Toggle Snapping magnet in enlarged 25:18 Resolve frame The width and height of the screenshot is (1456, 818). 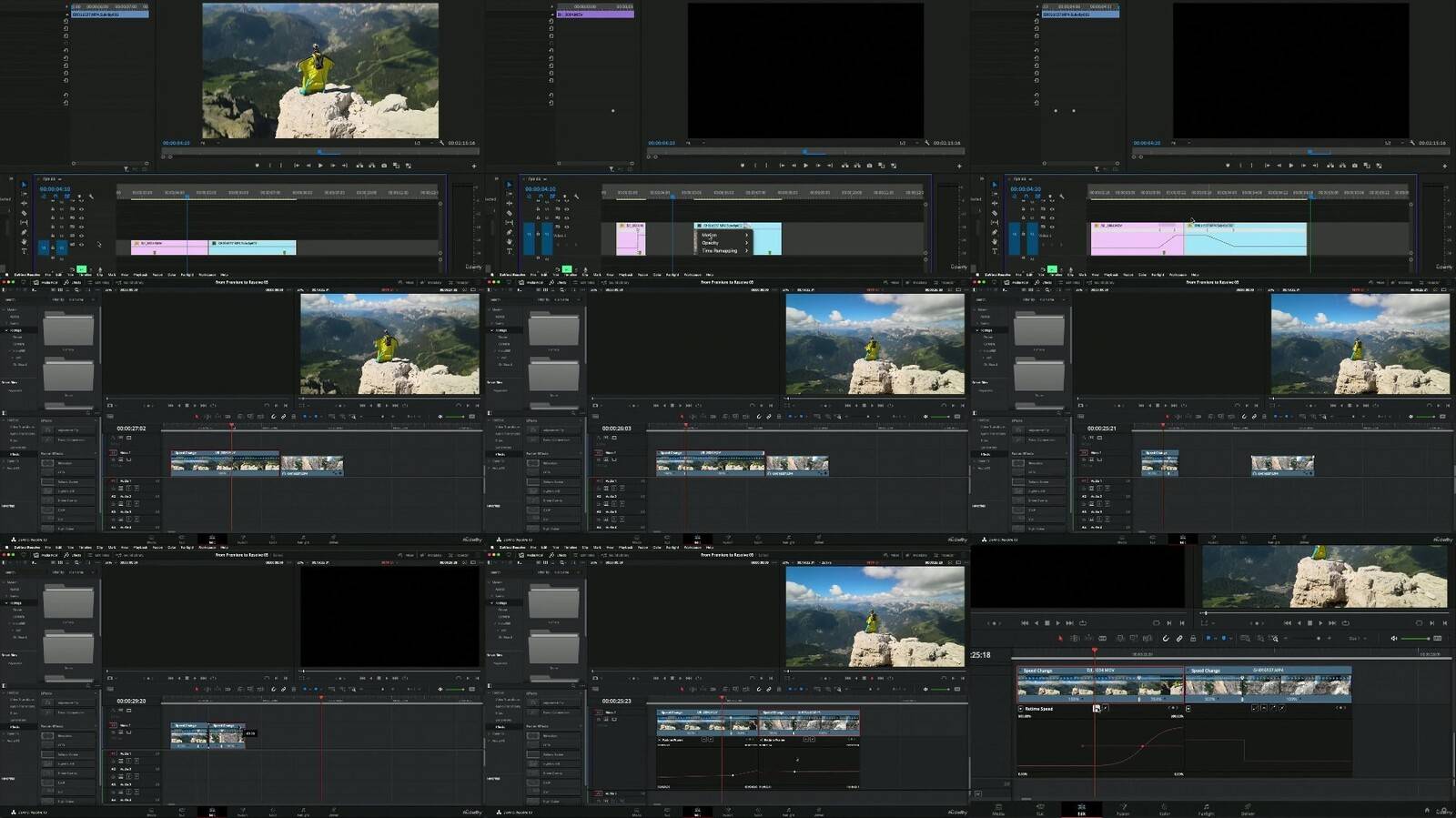(x=1166, y=639)
